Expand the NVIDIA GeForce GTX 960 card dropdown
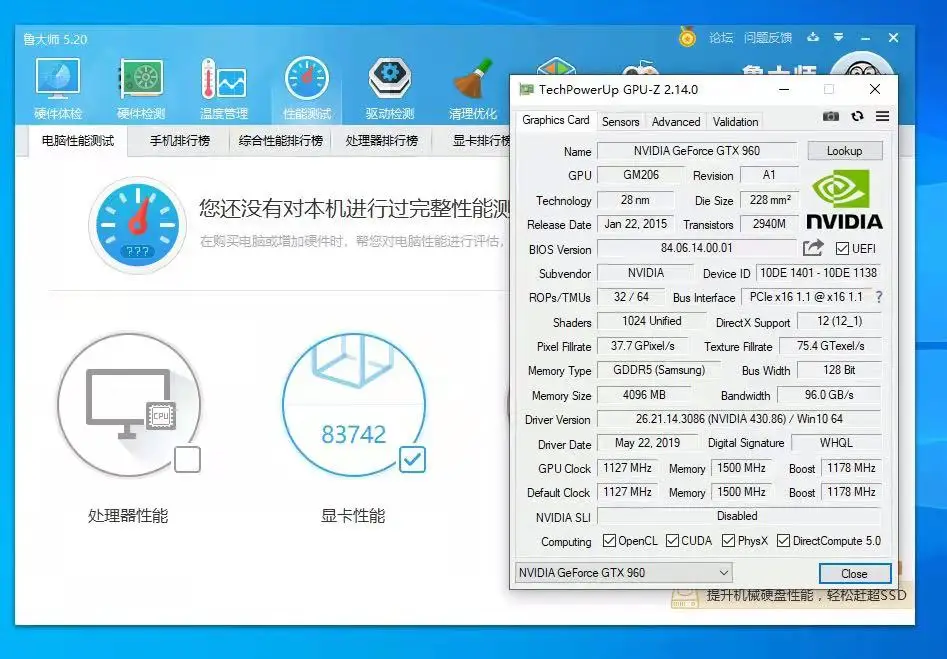 (x=624, y=572)
